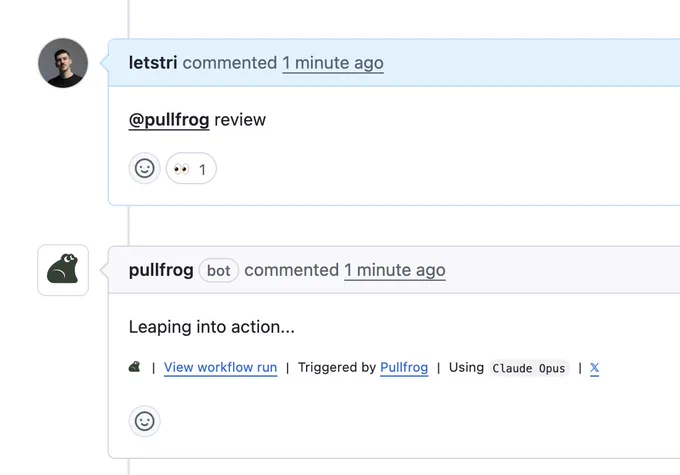The image size is (680, 475).
Task: Open timestamp link on pullfrog's comment
Action: [x=395, y=270]
